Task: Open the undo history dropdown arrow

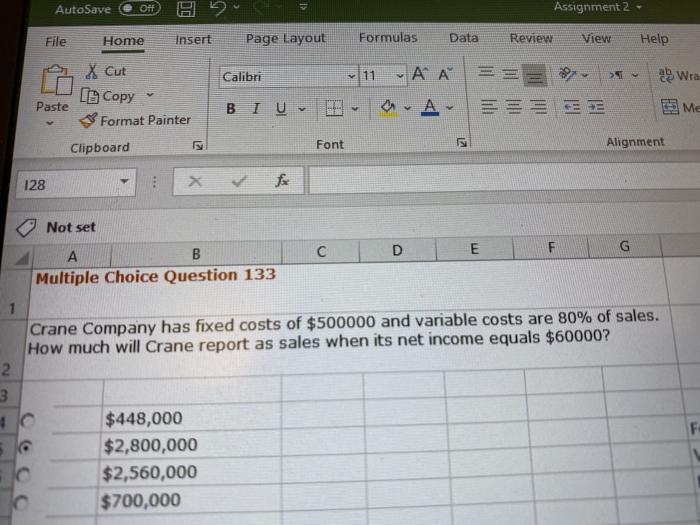Action: pyautogui.click(x=237, y=7)
